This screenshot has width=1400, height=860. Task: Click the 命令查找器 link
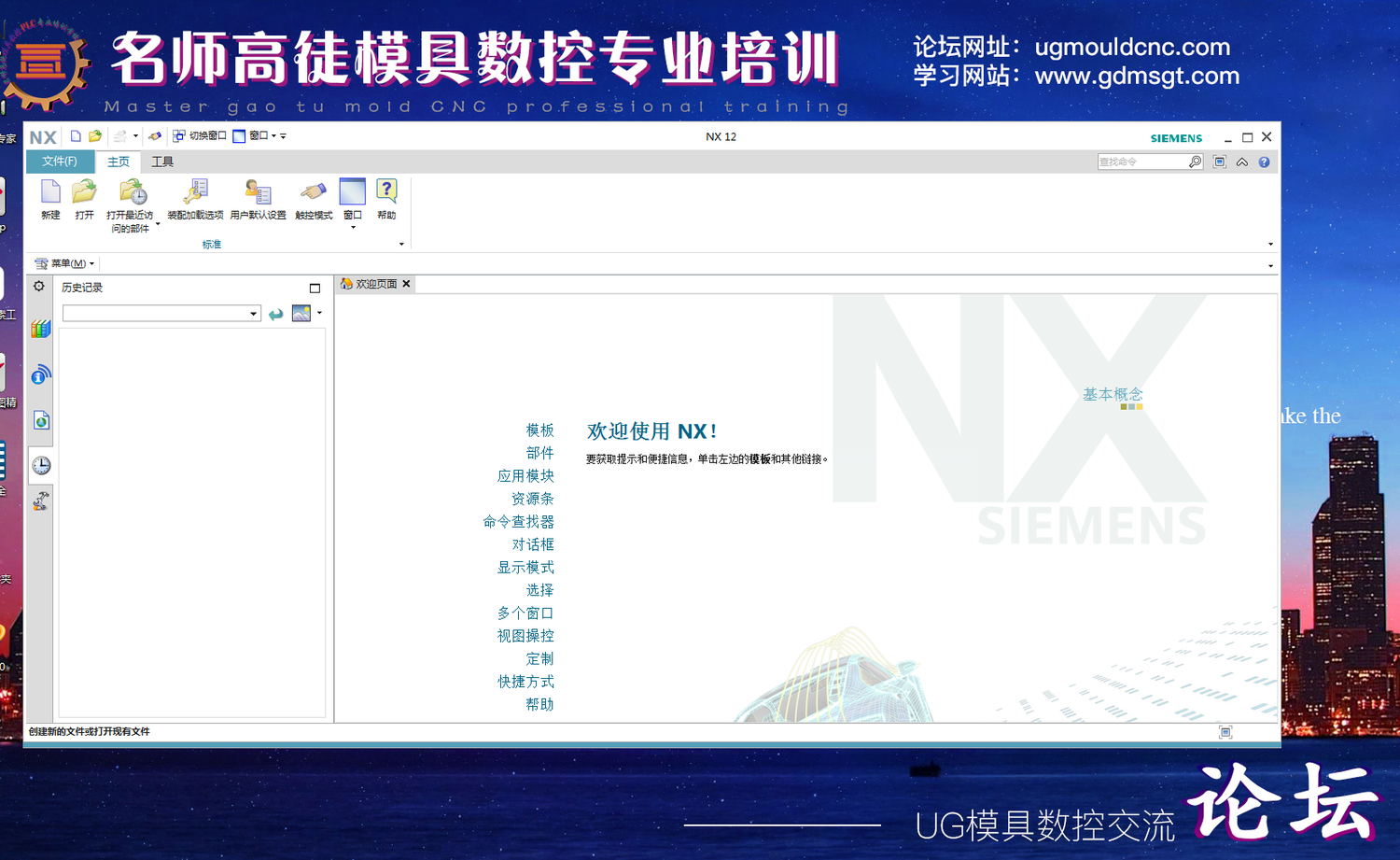(518, 522)
